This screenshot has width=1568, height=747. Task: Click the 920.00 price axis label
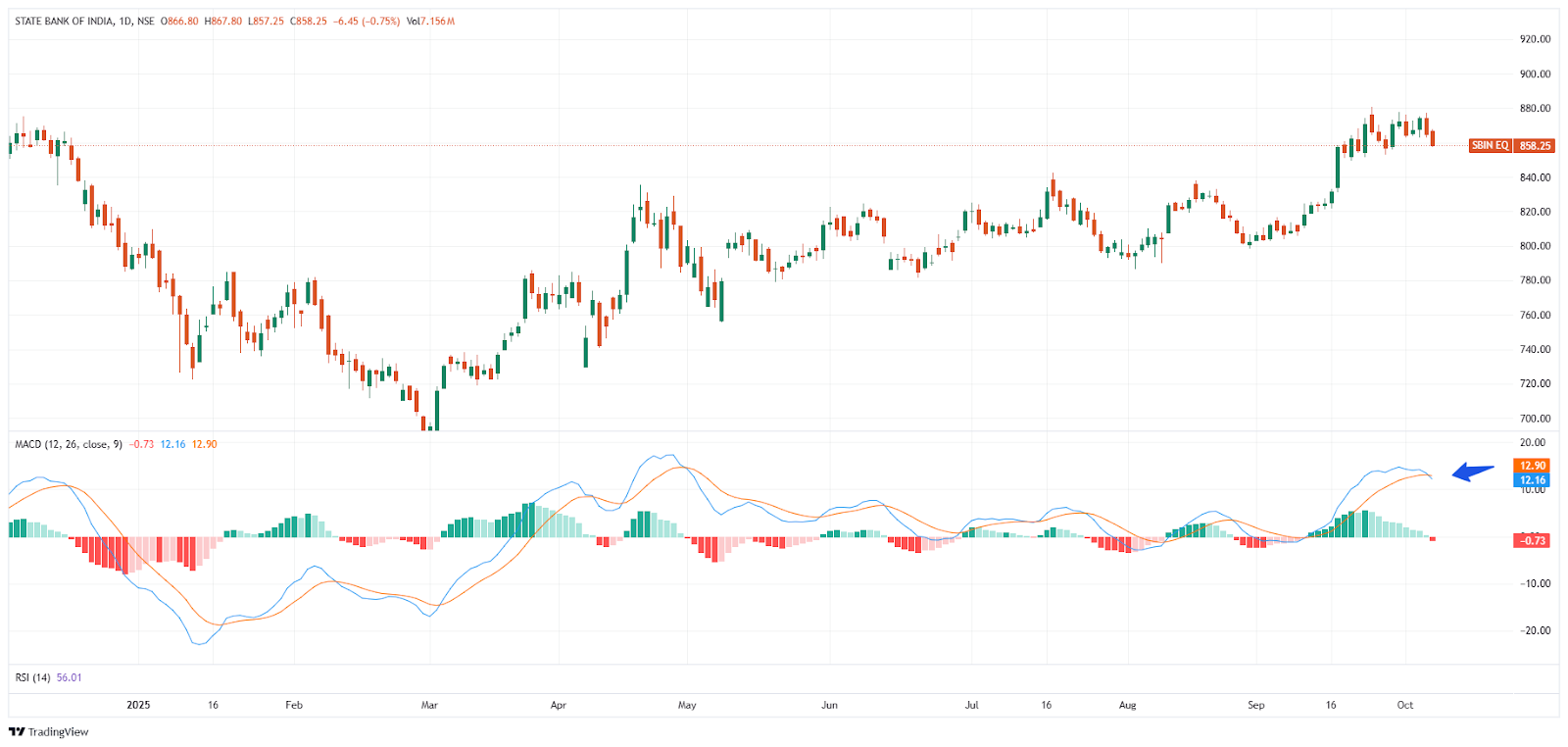coord(1534,39)
